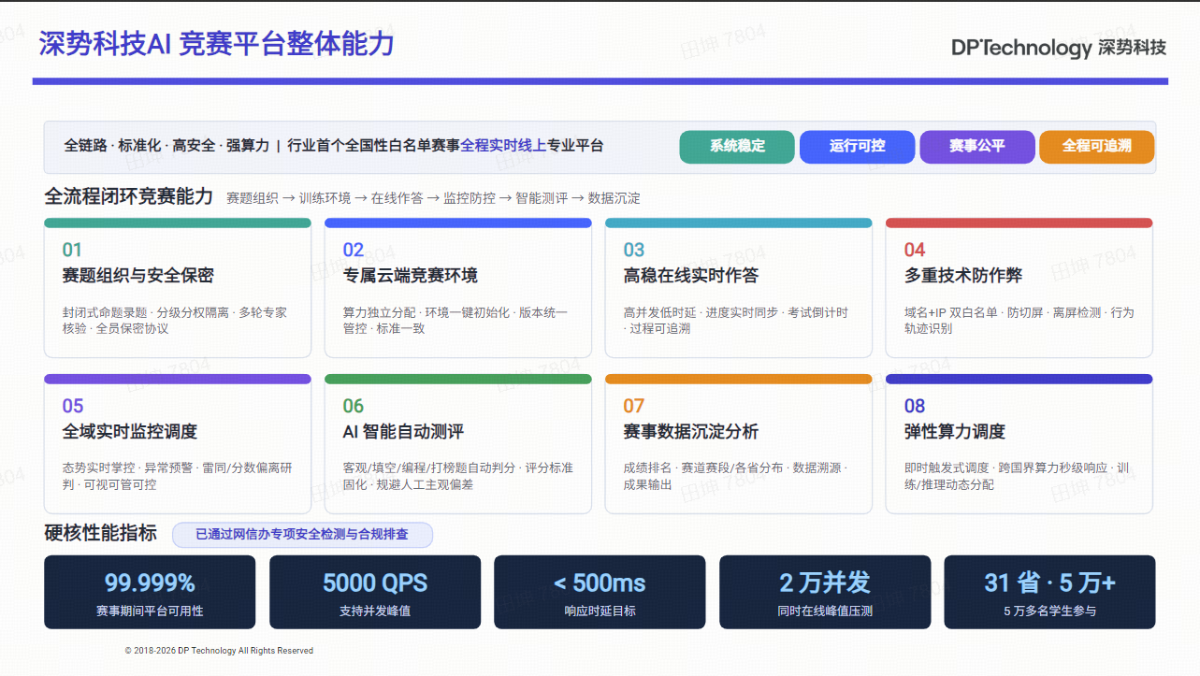The height and width of the screenshot is (676, 1200).
Task: Select the 同时在线峰值压测 caption
Action: 825,610
